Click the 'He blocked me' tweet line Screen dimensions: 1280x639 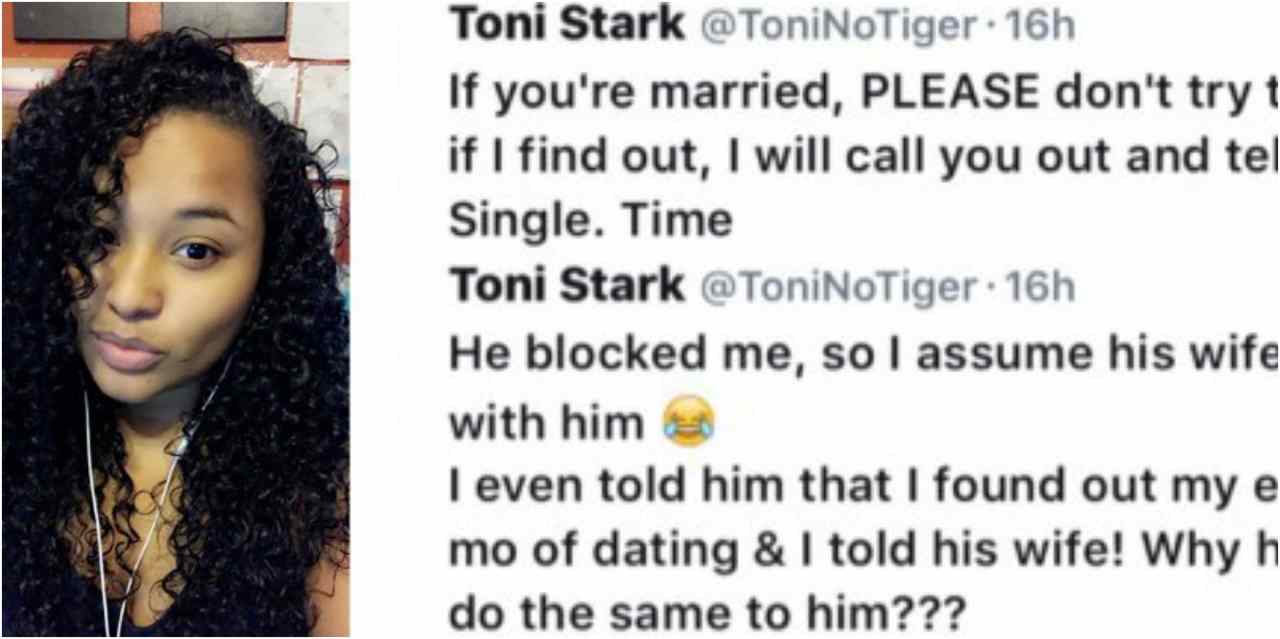(864, 354)
